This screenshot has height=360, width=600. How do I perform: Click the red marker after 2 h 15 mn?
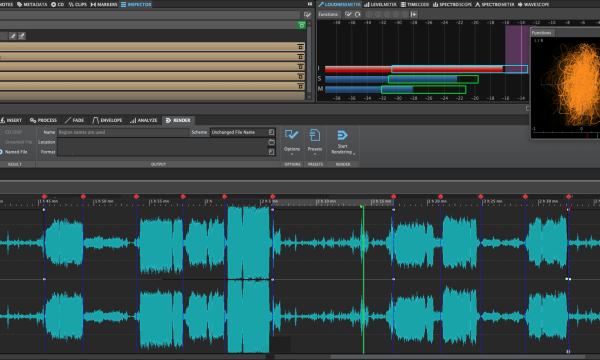393,196
